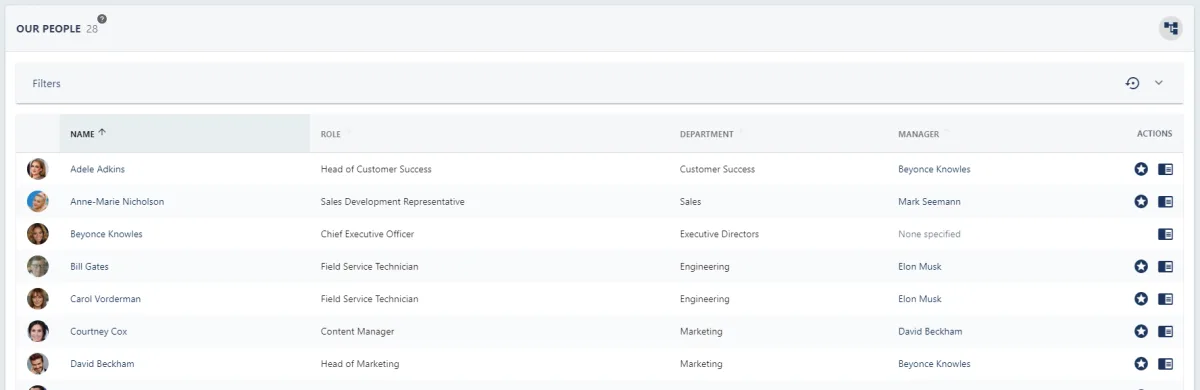Reset filters with the history icon

[1133, 83]
